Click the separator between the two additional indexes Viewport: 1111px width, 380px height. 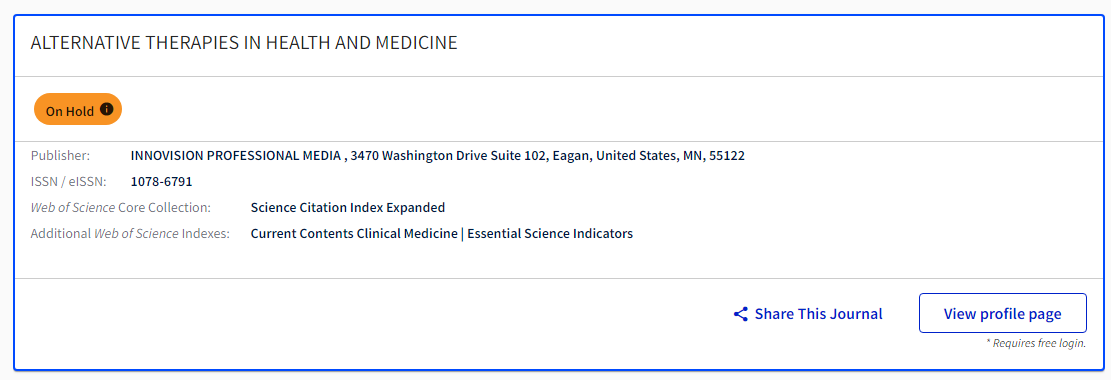pyautogui.click(x=463, y=233)
